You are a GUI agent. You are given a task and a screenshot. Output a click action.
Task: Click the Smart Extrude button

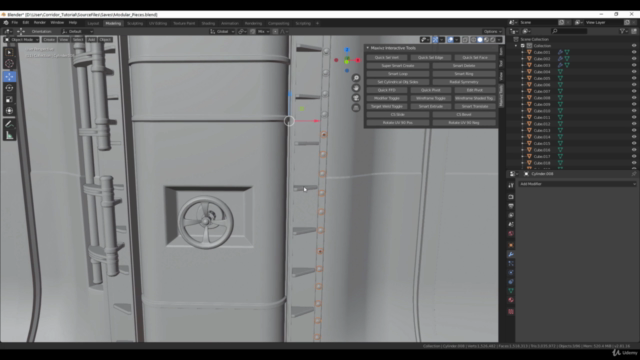tap(431, 107)
